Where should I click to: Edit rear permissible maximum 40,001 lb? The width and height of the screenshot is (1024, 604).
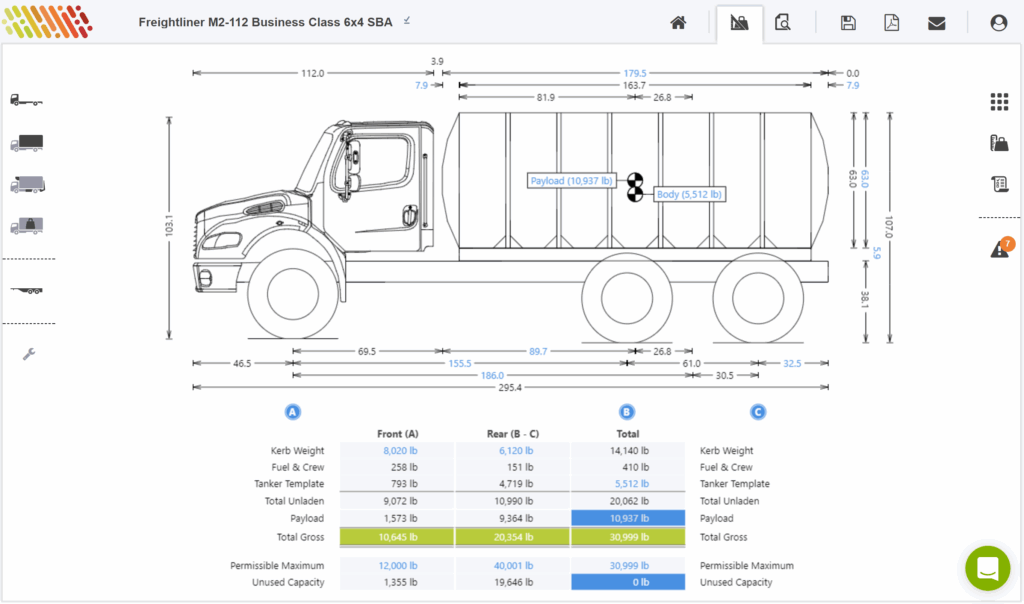tap(513, 565)
